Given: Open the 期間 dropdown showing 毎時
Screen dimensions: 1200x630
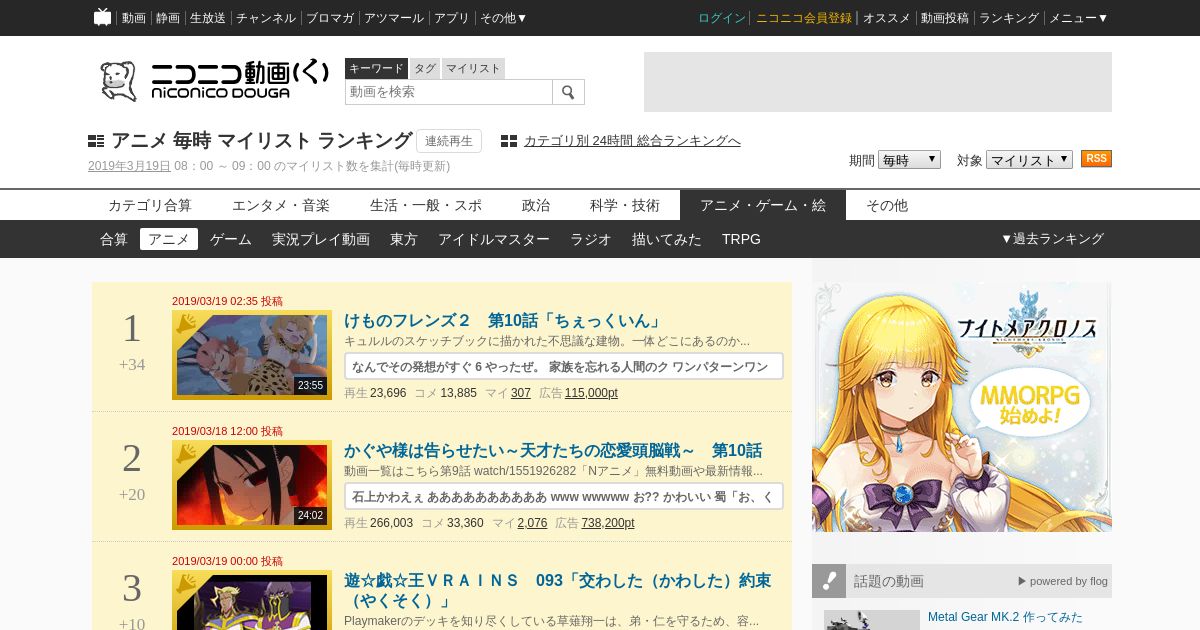Looking at the screenshot, I should pyautogui.click(x=909, y=160).
